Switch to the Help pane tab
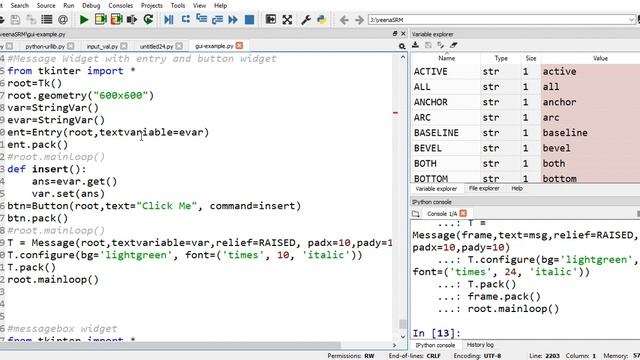 point(517,188)
